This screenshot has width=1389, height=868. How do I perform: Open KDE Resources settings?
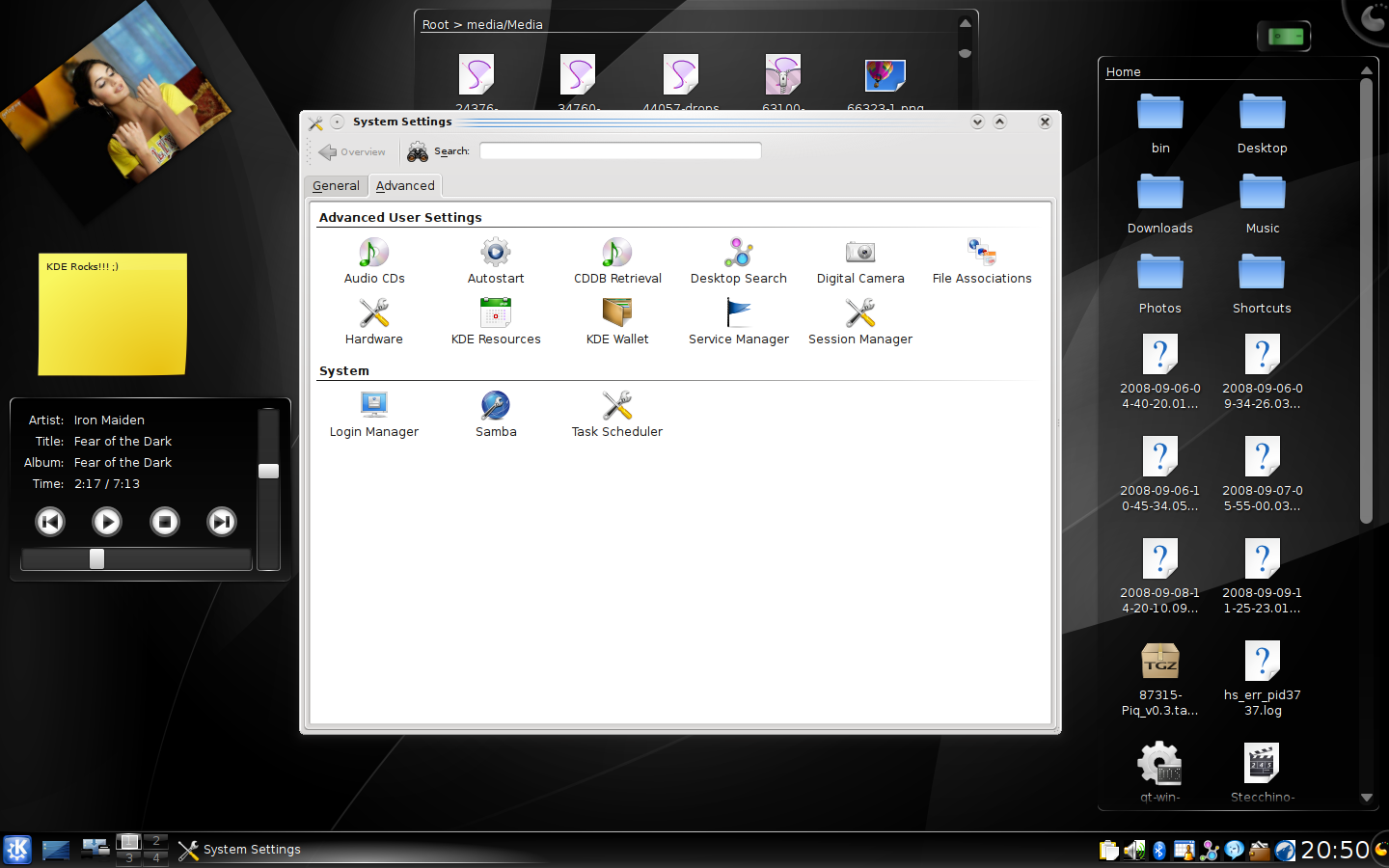(496, 323)
